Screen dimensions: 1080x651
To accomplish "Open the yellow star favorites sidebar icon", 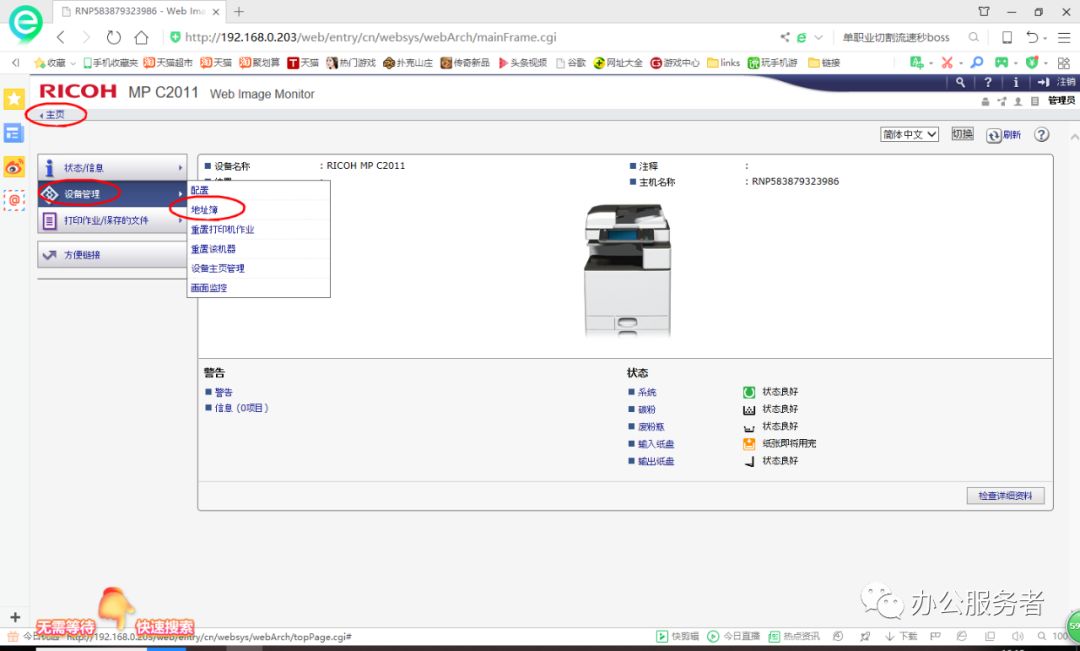I will 14,99.
